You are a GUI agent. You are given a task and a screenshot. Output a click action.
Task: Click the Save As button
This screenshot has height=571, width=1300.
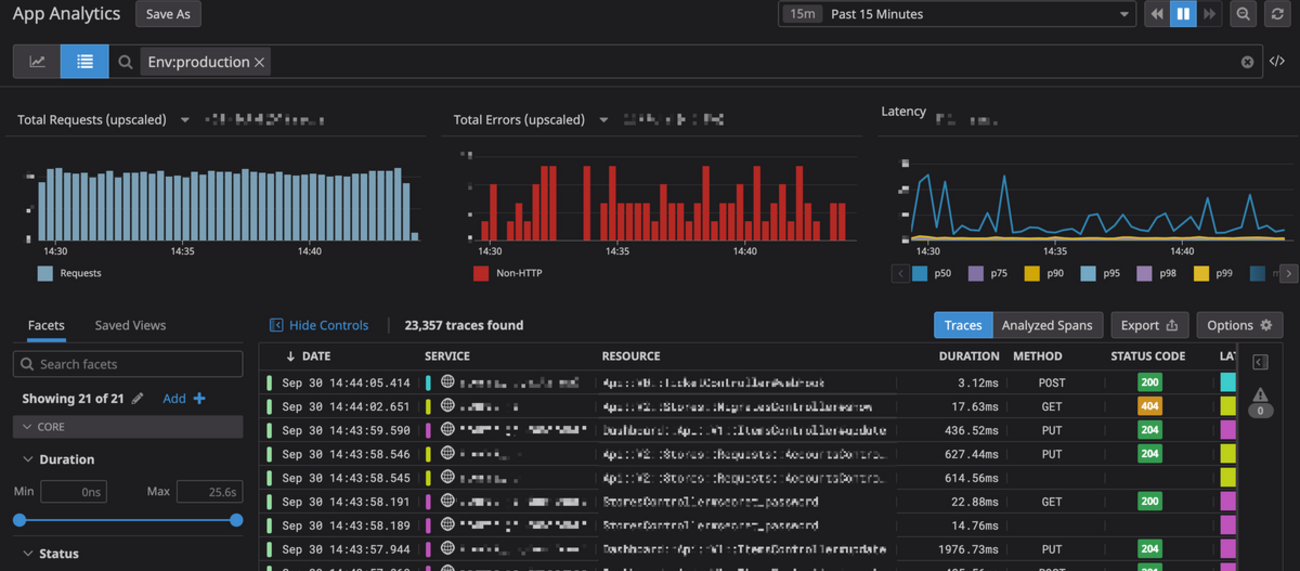pyautogui.click(x=168, y=14)
